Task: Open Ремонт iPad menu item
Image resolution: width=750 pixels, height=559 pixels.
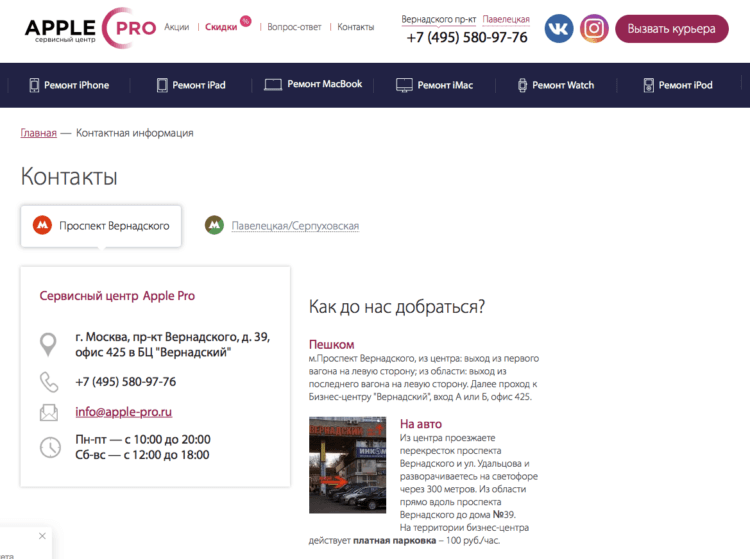Action: tap(191, 85)
